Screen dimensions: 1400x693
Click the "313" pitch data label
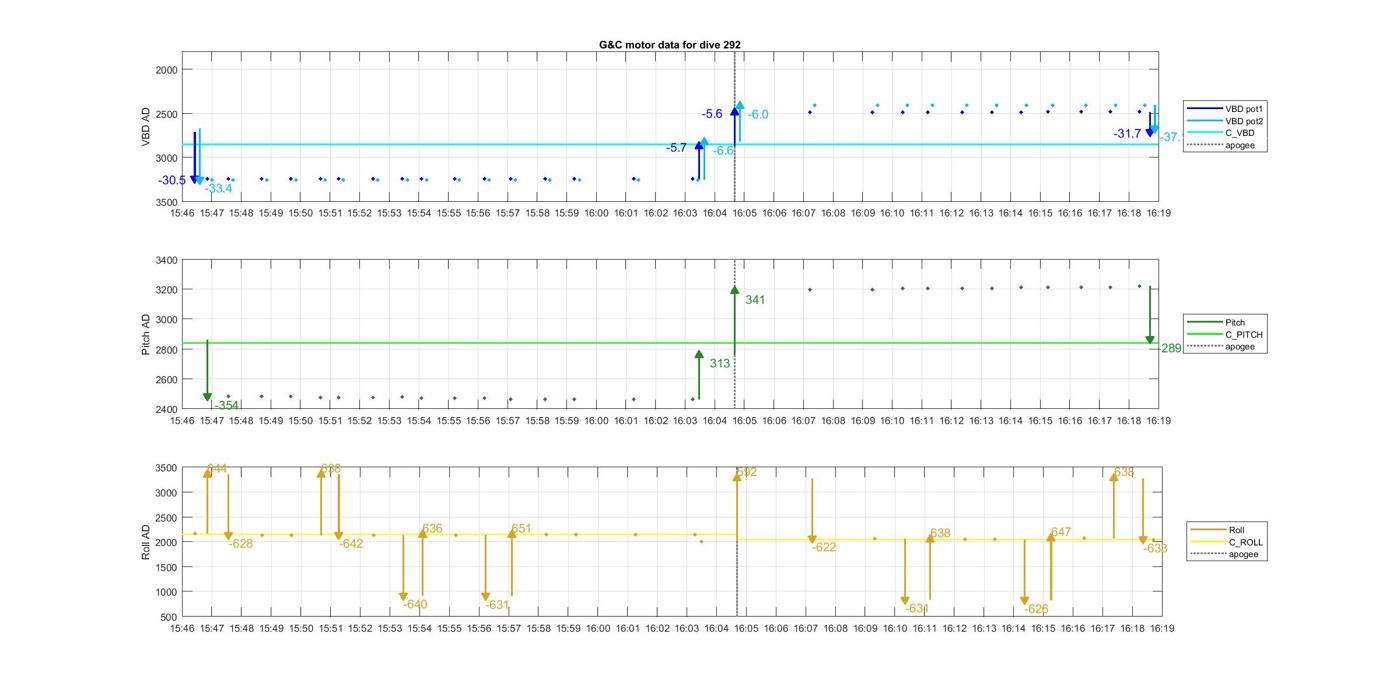tap(720, 364)
